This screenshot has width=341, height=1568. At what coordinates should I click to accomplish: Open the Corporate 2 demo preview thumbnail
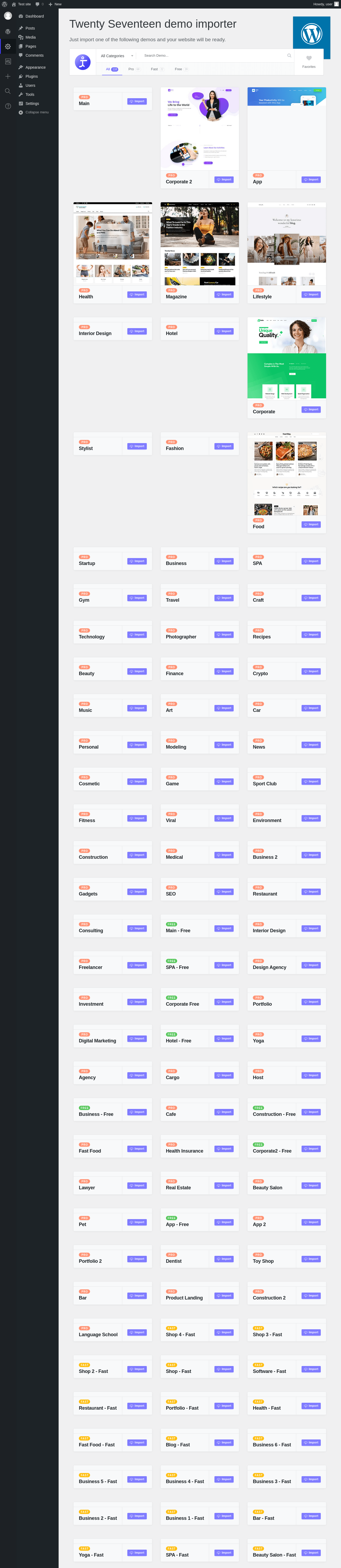click(200, 129)
